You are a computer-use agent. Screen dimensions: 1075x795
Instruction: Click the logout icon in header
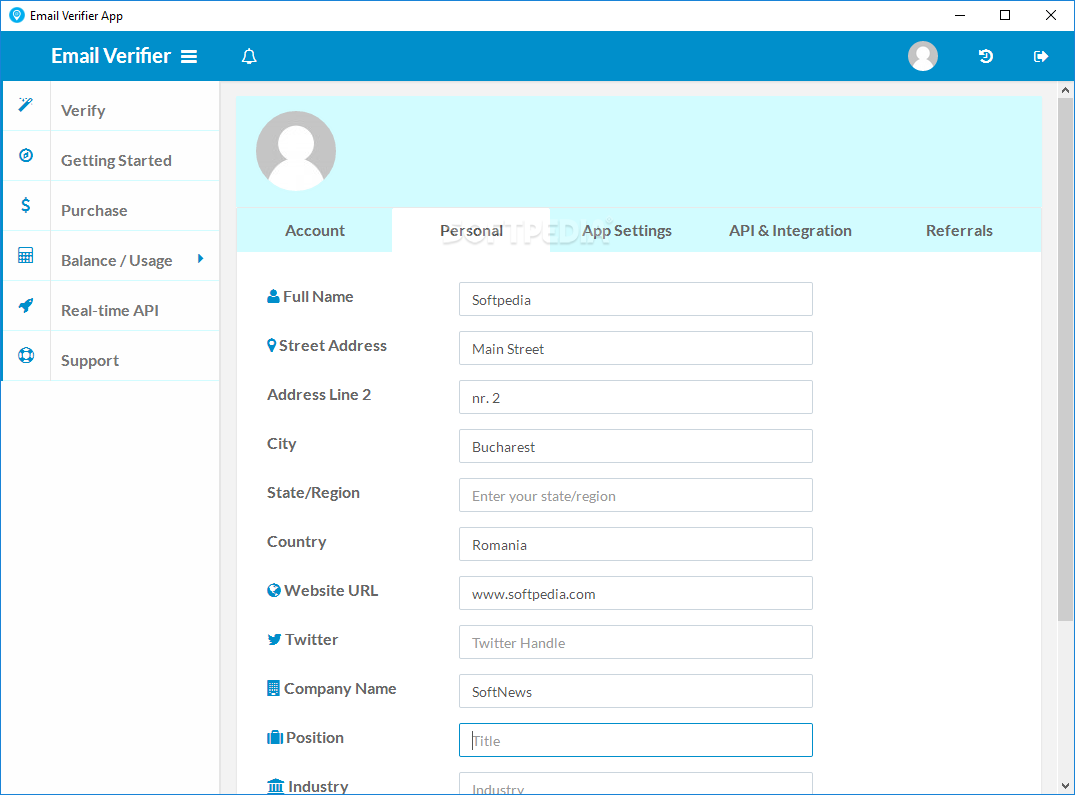coord(1041,56)
